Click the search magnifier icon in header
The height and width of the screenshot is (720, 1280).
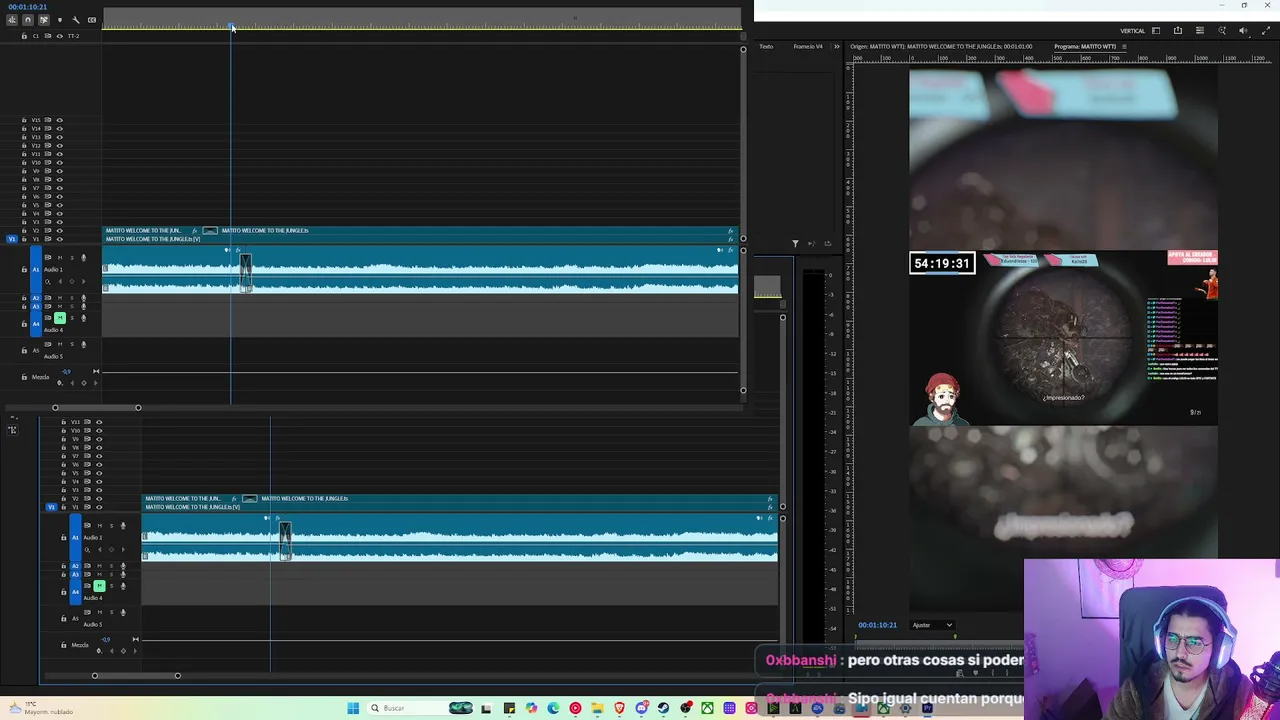[x=1222, y=31]
